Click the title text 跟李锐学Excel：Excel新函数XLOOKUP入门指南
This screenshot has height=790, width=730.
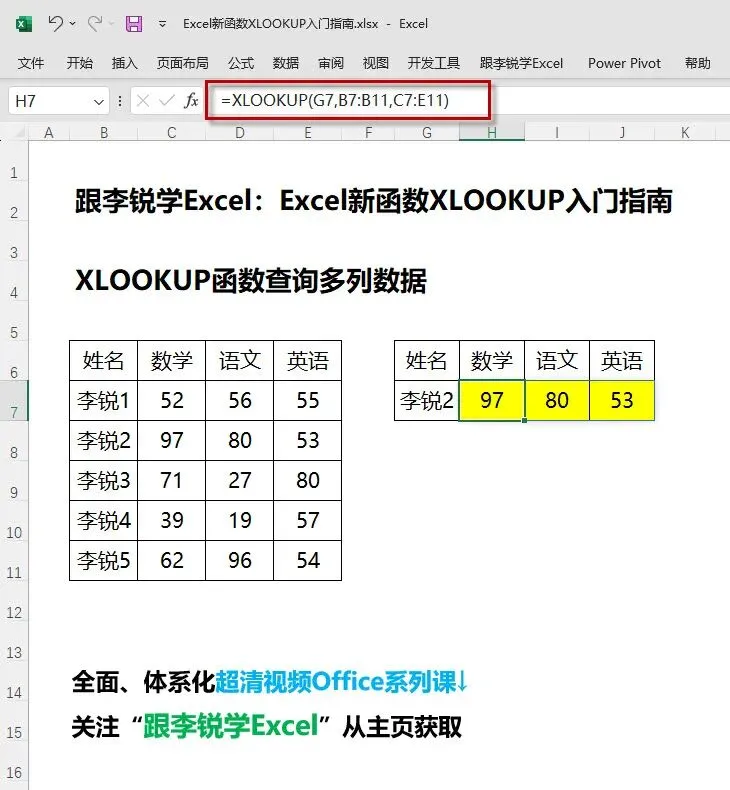(373, 201)
